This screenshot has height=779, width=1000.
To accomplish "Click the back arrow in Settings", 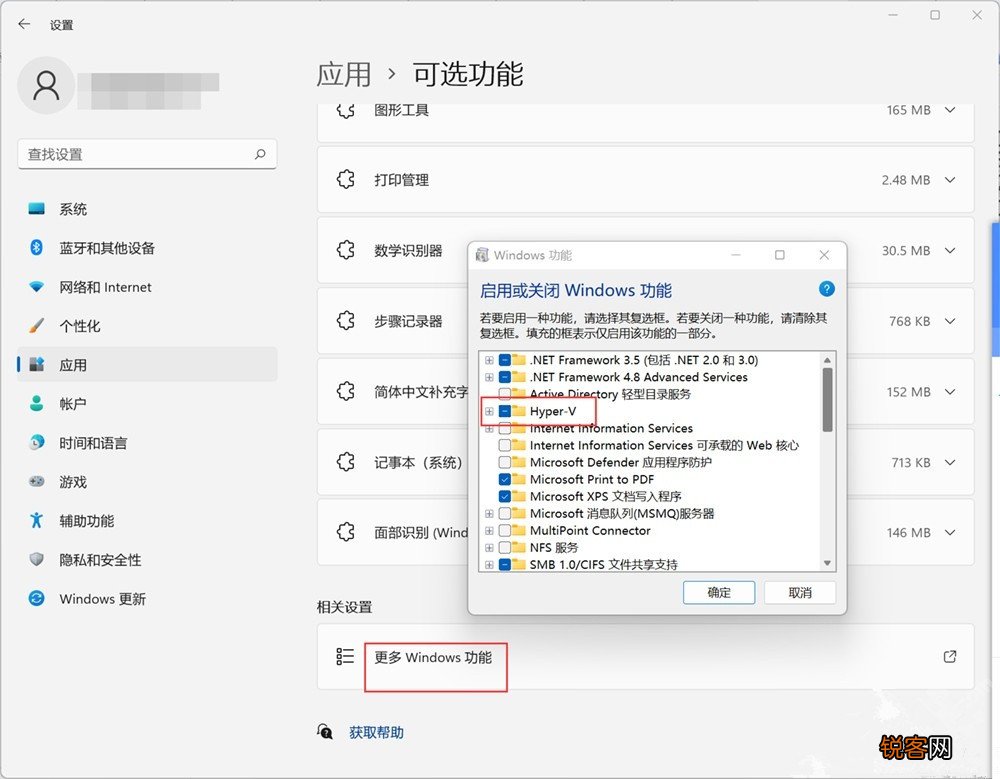I will tap(24, 24).
